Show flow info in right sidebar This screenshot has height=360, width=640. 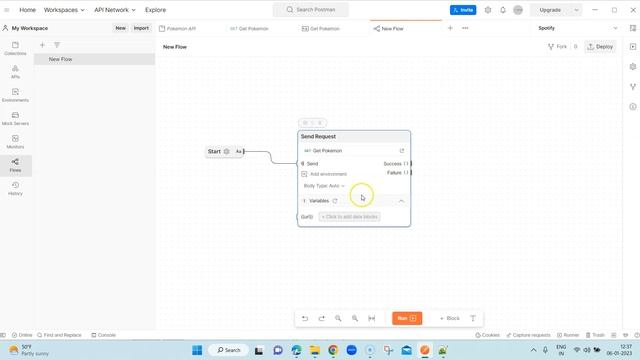[633, 107]
